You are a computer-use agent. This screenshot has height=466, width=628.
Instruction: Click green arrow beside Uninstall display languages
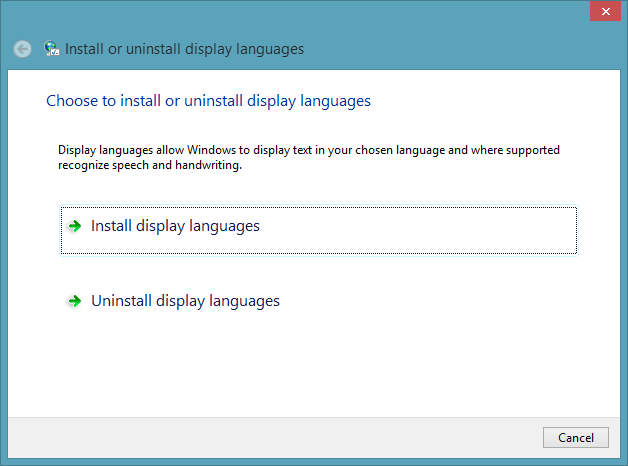tap(74, 301)
